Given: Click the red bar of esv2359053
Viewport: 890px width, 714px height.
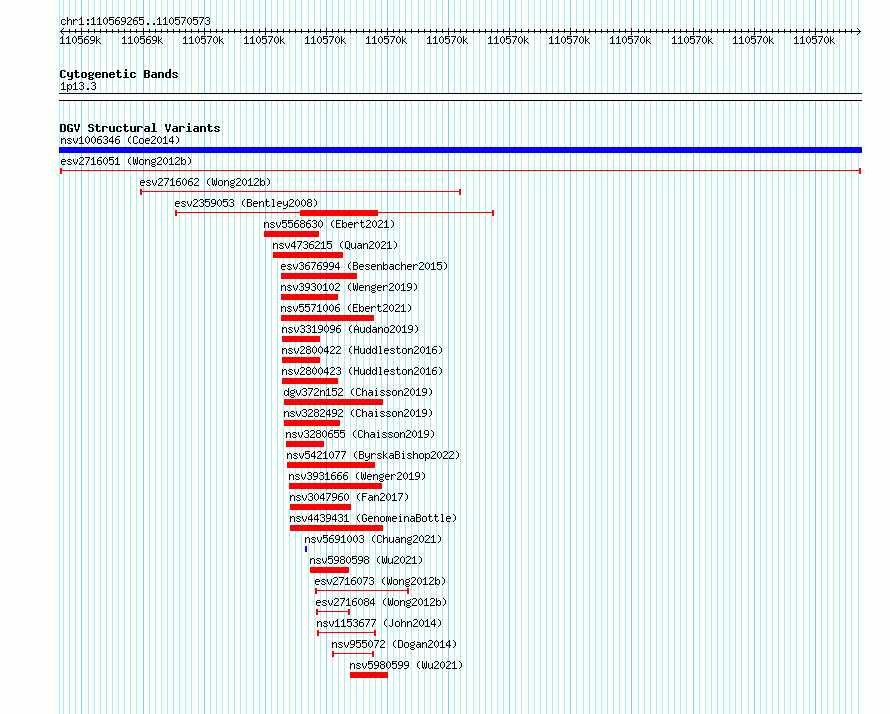Looking at the screenshot, I should click(339, 213).
